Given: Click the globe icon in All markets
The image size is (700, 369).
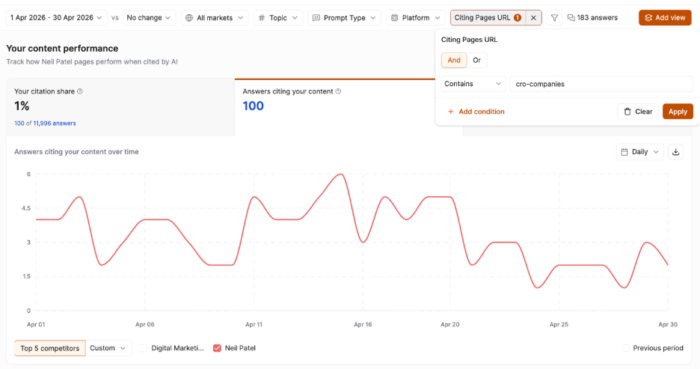Looking at the screenshot, I should [x=189, y=18].
